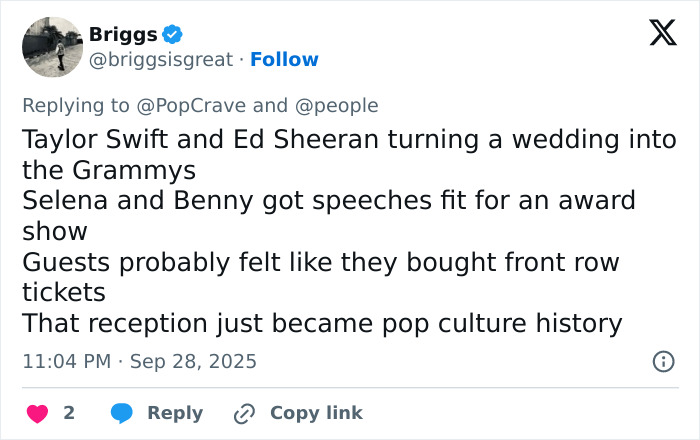
Task: Click the like count number 2
Action: tap(69, 413)
